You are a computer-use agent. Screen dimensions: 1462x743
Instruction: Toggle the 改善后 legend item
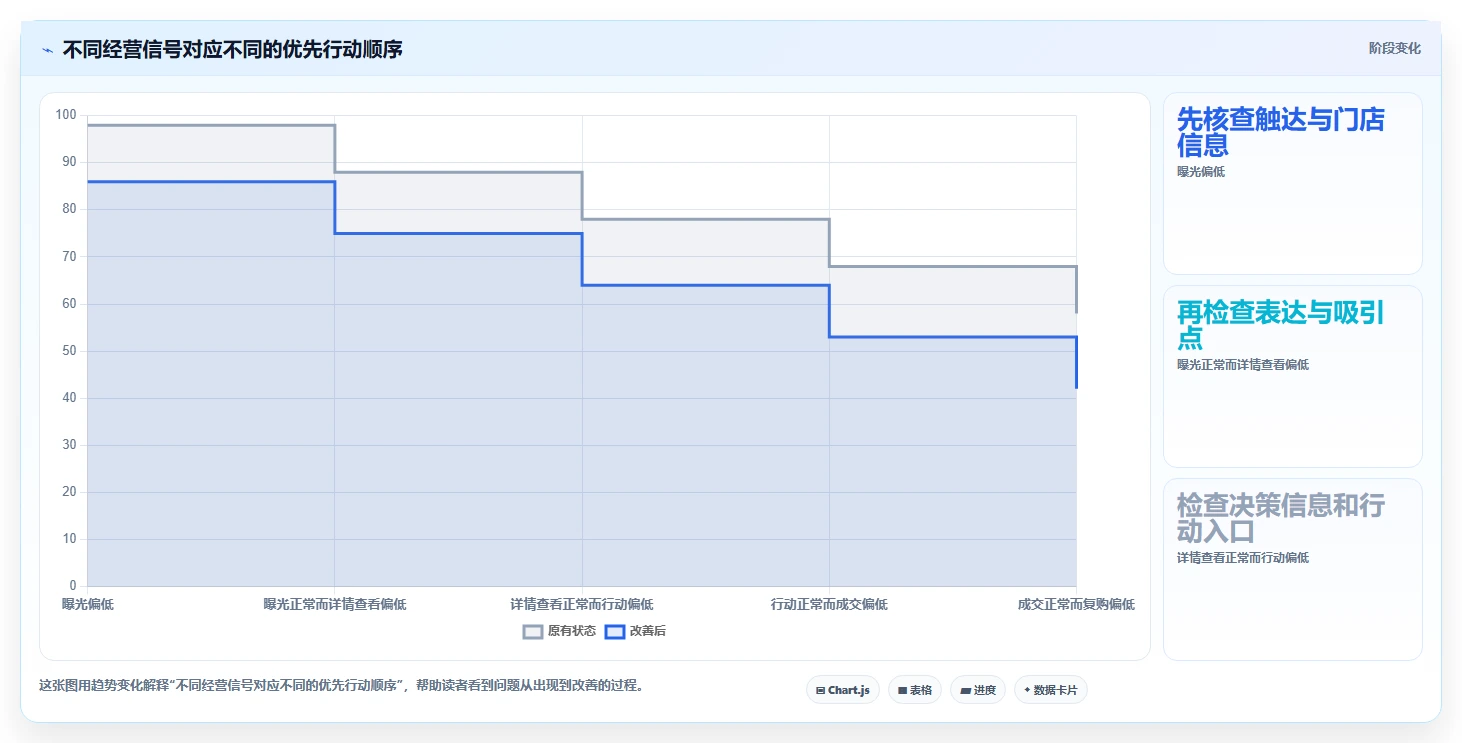(636, 631)
